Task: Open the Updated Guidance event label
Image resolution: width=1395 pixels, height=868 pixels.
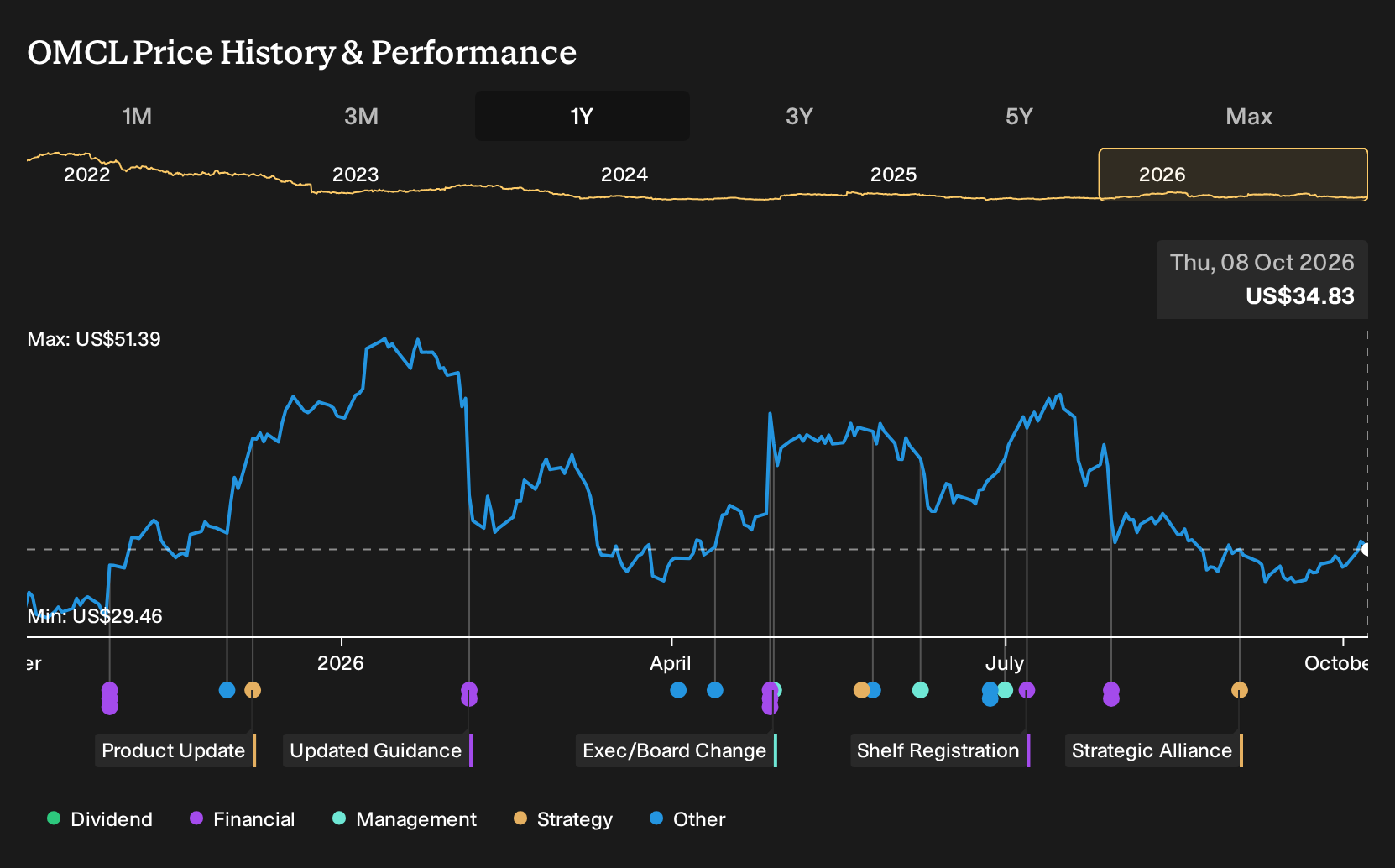Action: coord(378,750)
